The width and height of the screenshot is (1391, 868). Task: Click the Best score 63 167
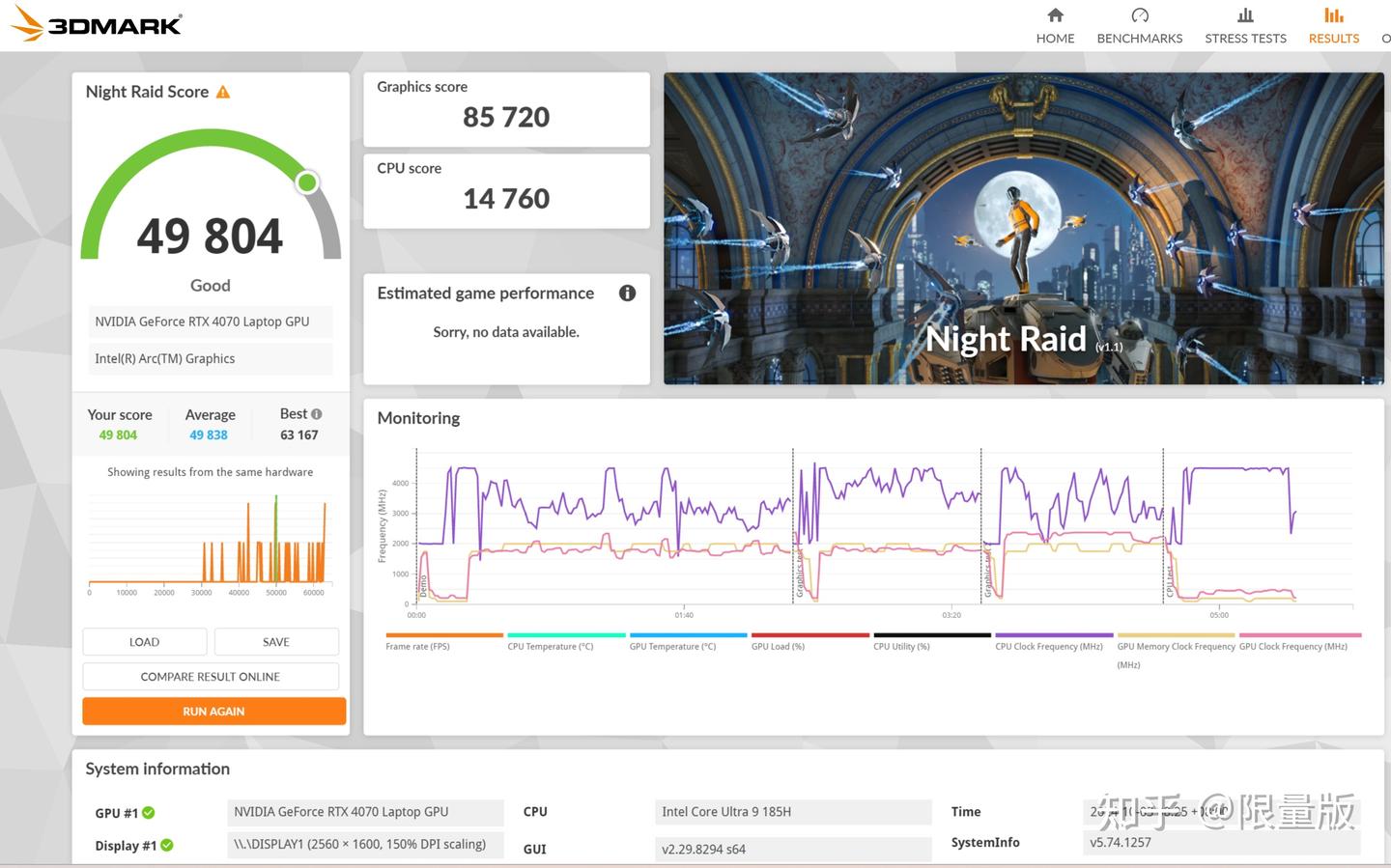pyautogui.click(x=299, y=435)
